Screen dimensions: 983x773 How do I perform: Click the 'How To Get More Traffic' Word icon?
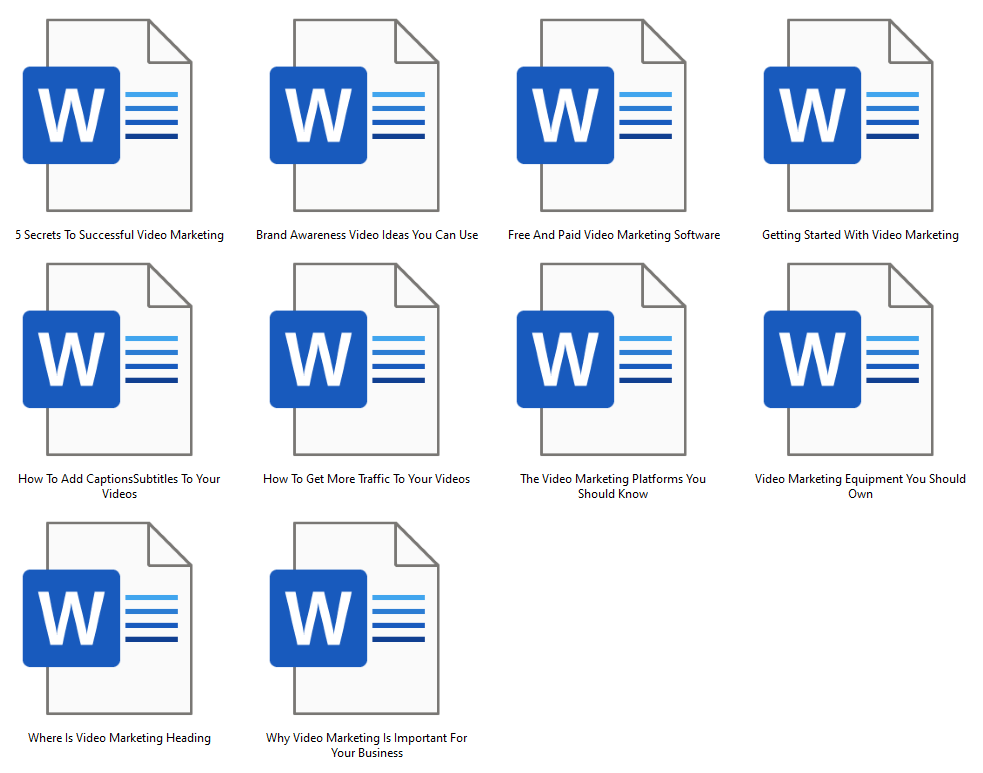point(354,359)
